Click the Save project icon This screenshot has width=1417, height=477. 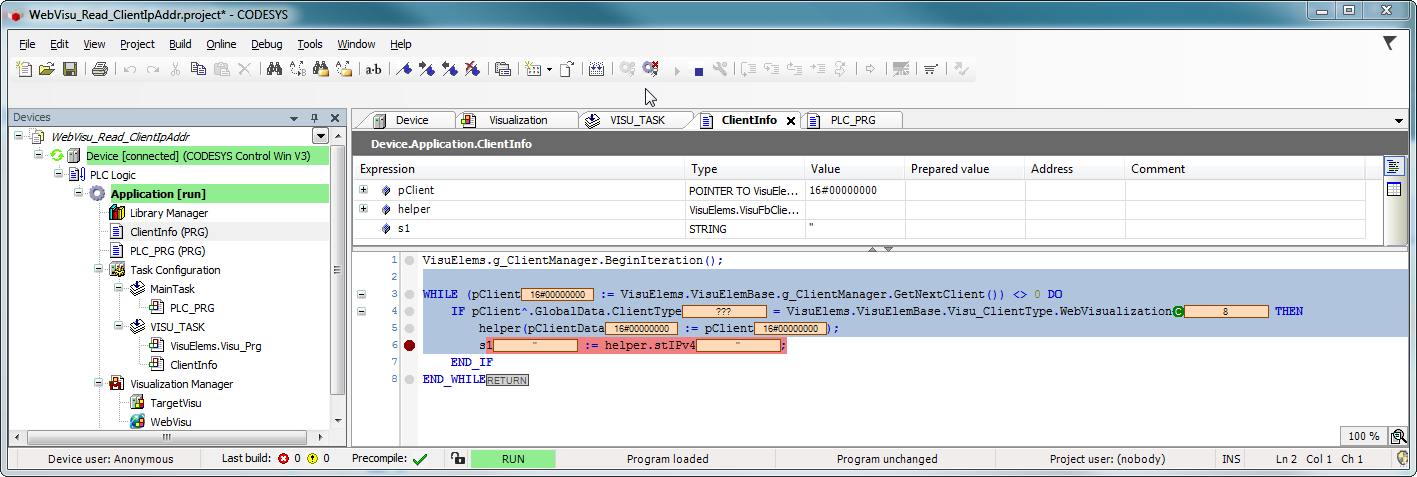click(70, 69)
